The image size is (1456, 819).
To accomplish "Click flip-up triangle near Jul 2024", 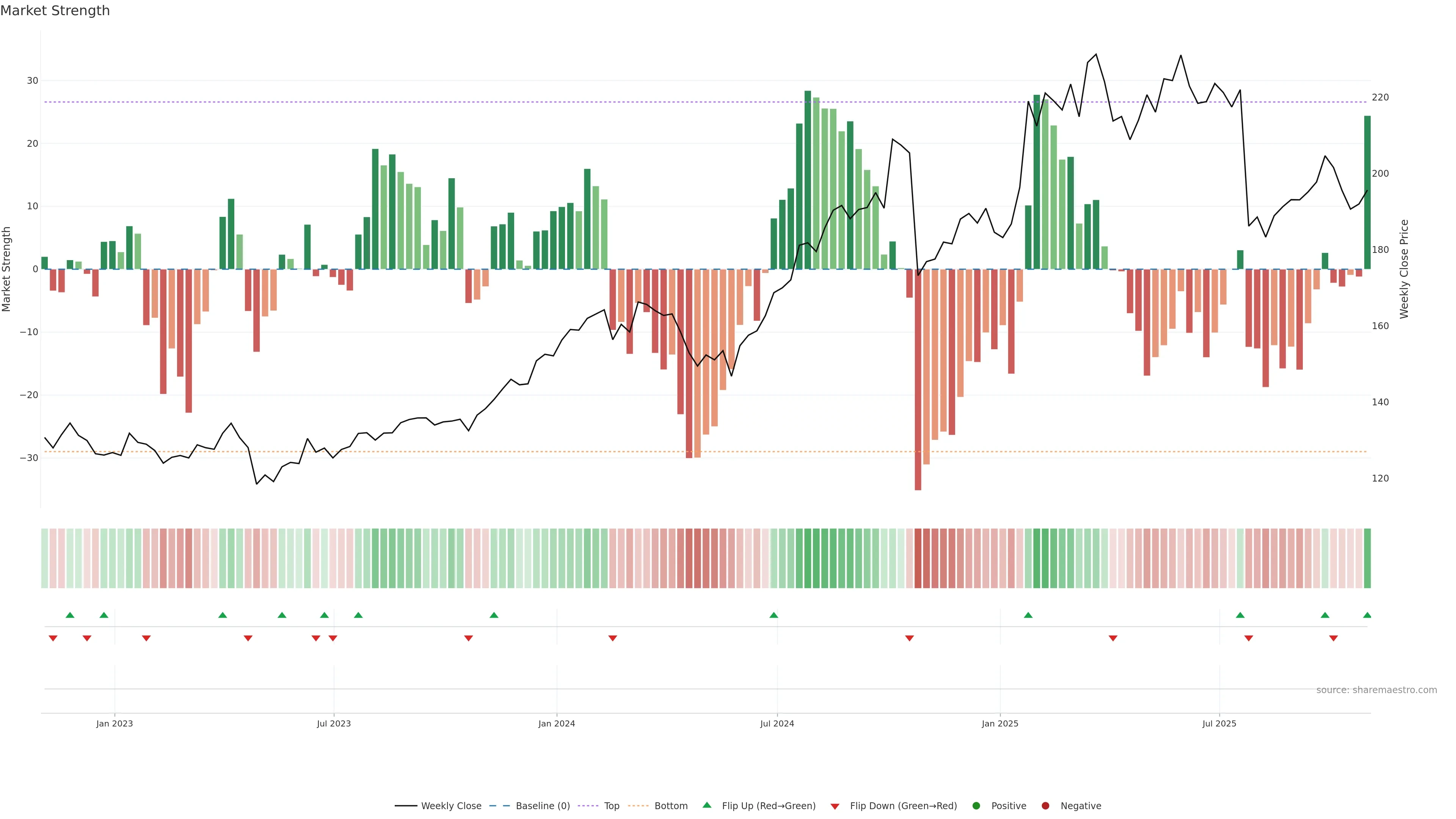I will (774, 615).
